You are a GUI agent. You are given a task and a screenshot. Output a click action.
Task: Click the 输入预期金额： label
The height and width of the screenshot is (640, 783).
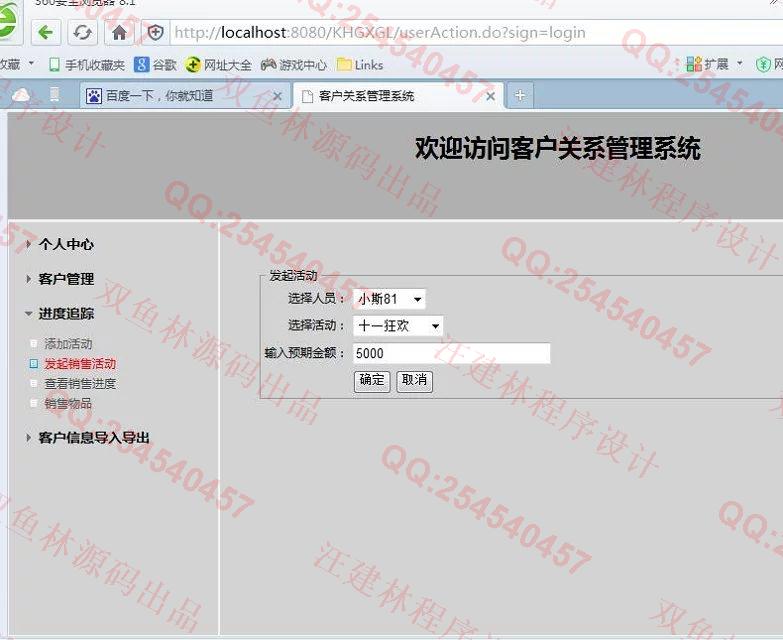click(x=305, y=353)
